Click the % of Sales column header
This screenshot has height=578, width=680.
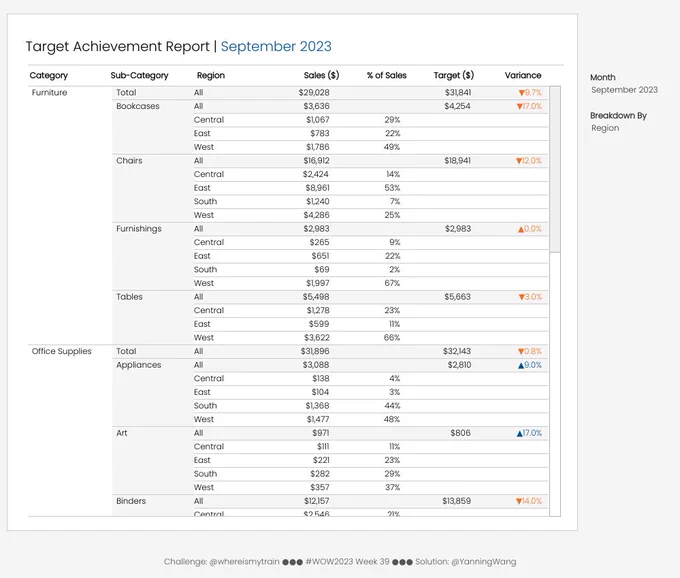point(386,75)
